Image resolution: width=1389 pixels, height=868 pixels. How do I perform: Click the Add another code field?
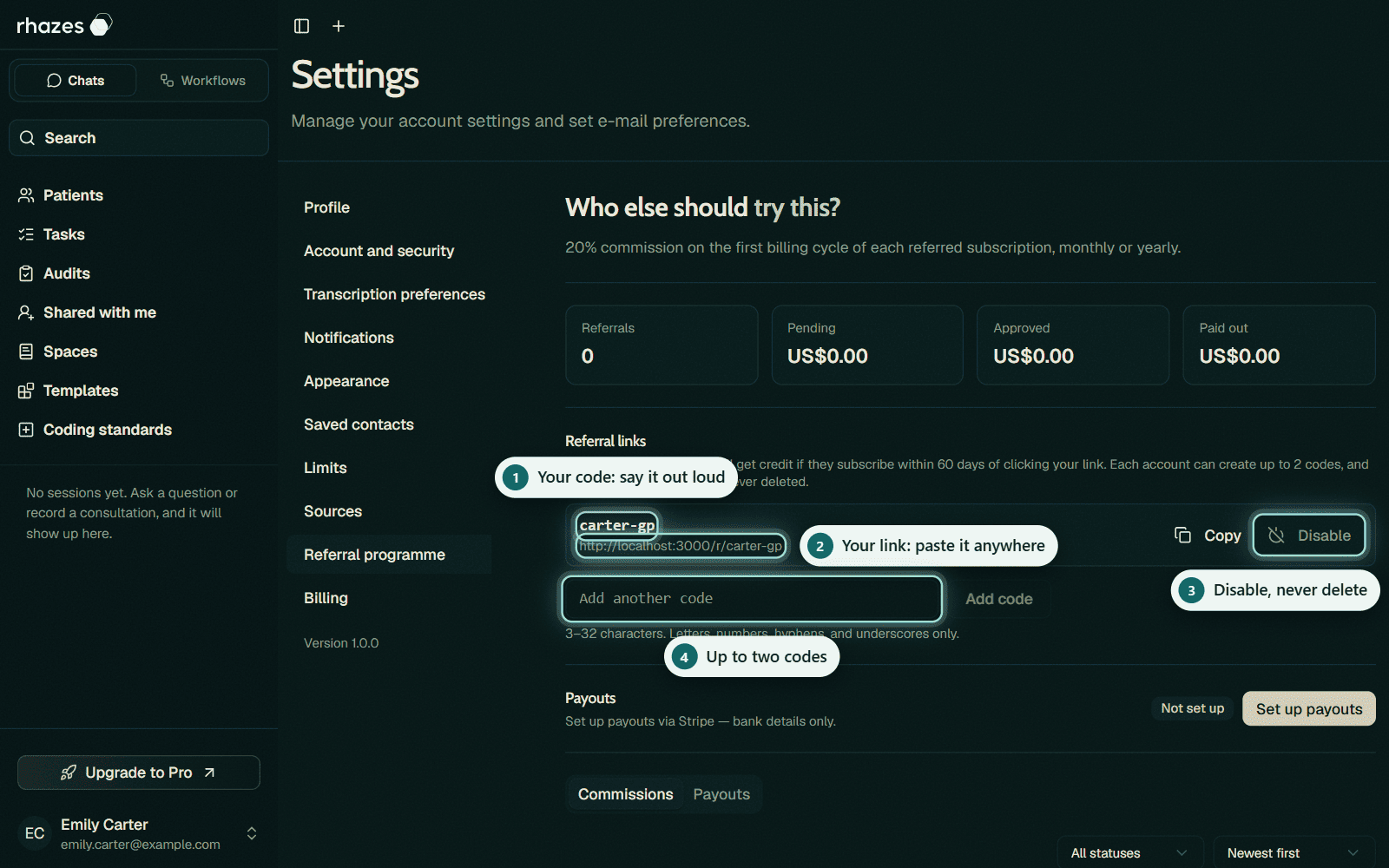[752, 599]
